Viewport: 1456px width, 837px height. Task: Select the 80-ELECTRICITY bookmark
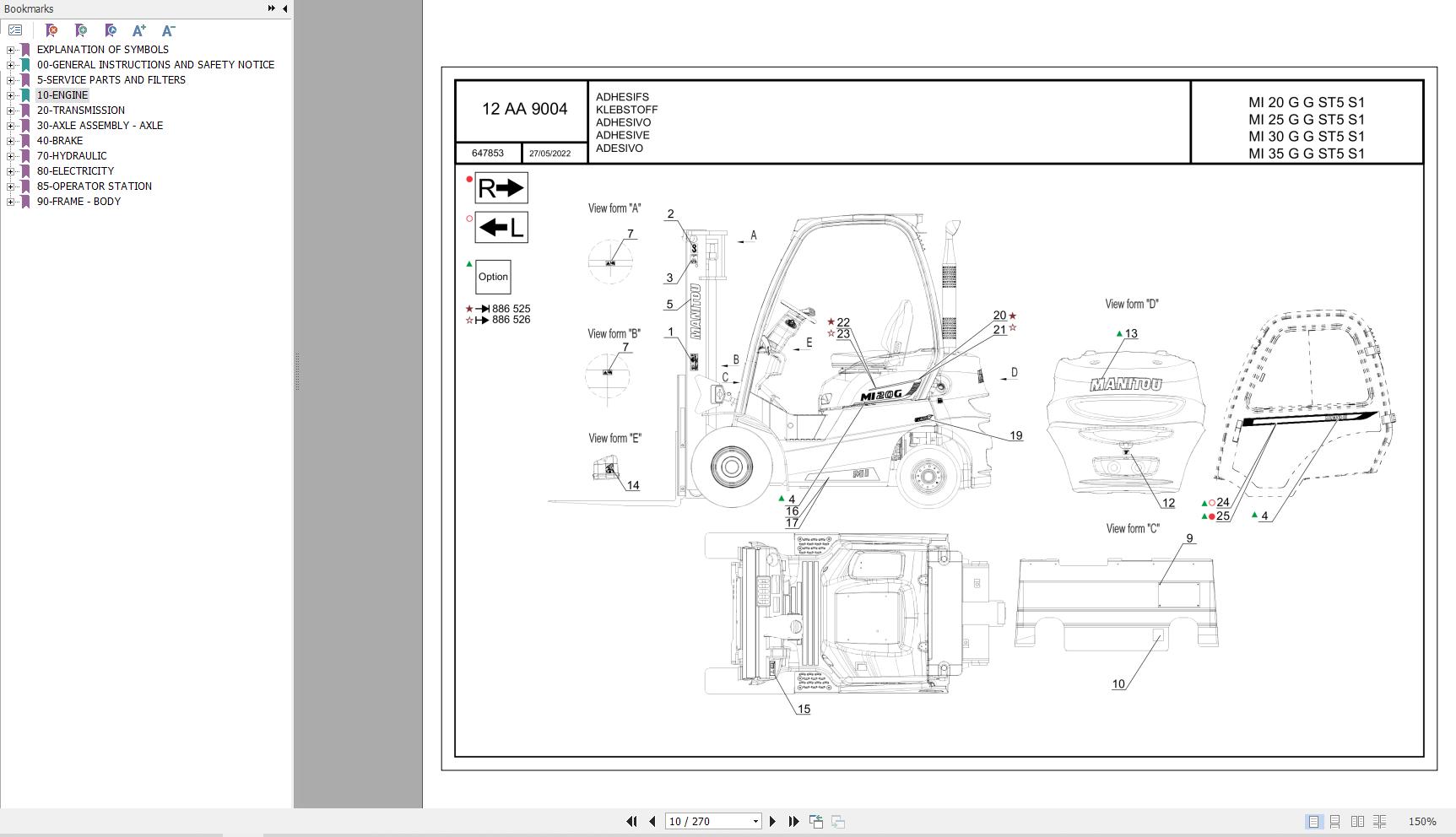75,171
